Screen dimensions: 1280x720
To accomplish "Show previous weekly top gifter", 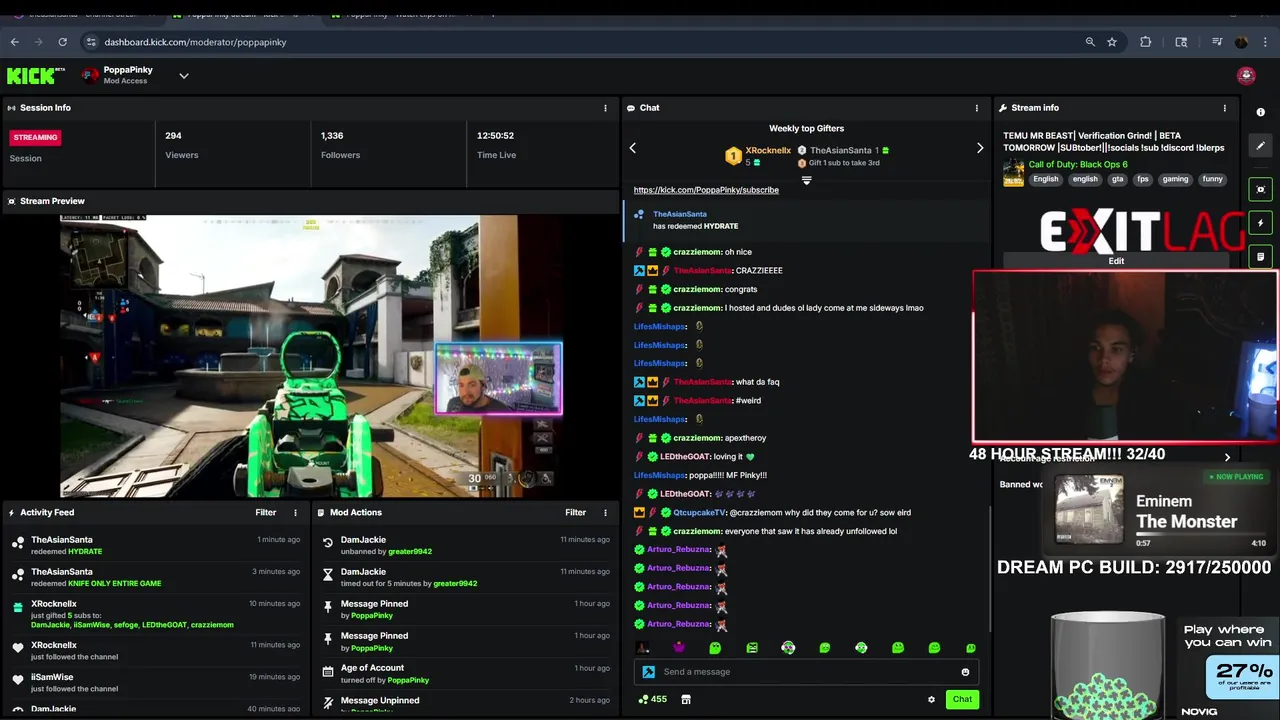I will pyautogui.click(x=632, y=148).
